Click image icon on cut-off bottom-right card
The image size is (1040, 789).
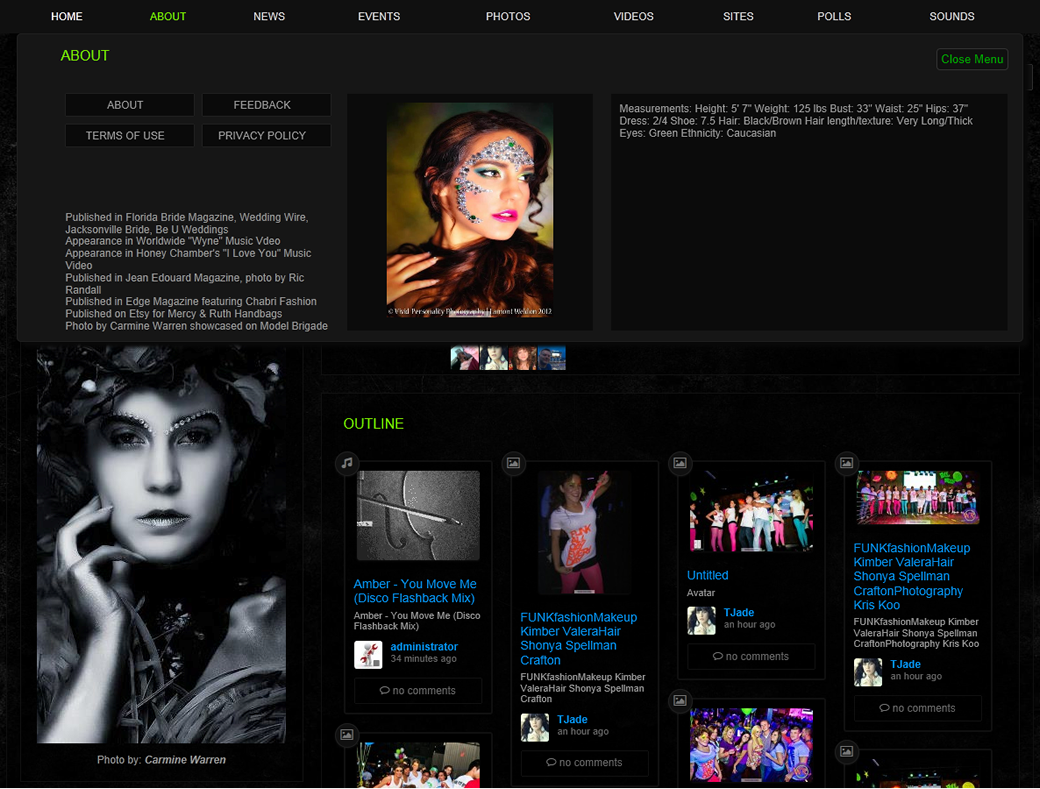point(846,751)
